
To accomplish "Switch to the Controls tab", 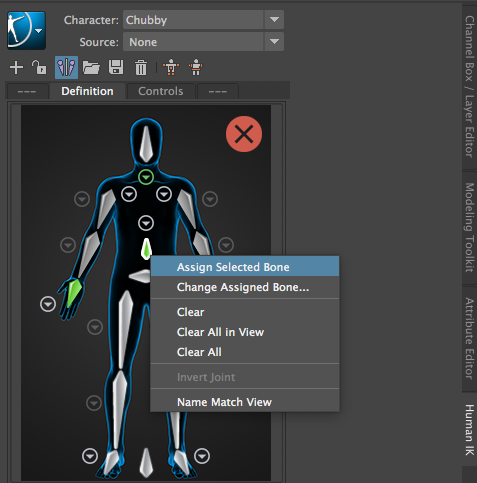I will click(161, 91).
